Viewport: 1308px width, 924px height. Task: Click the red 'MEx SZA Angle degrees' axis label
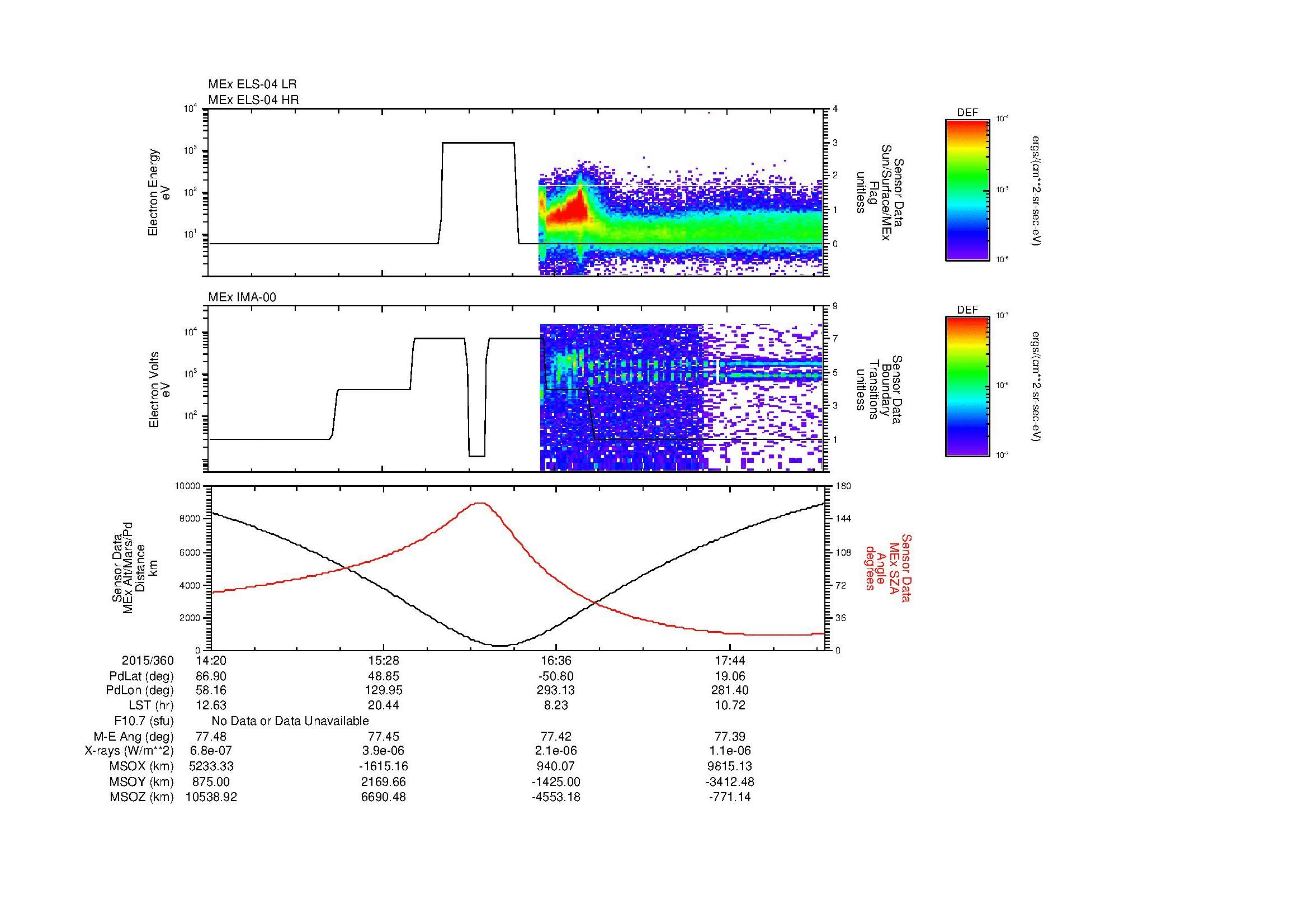(x=887, y=567)
